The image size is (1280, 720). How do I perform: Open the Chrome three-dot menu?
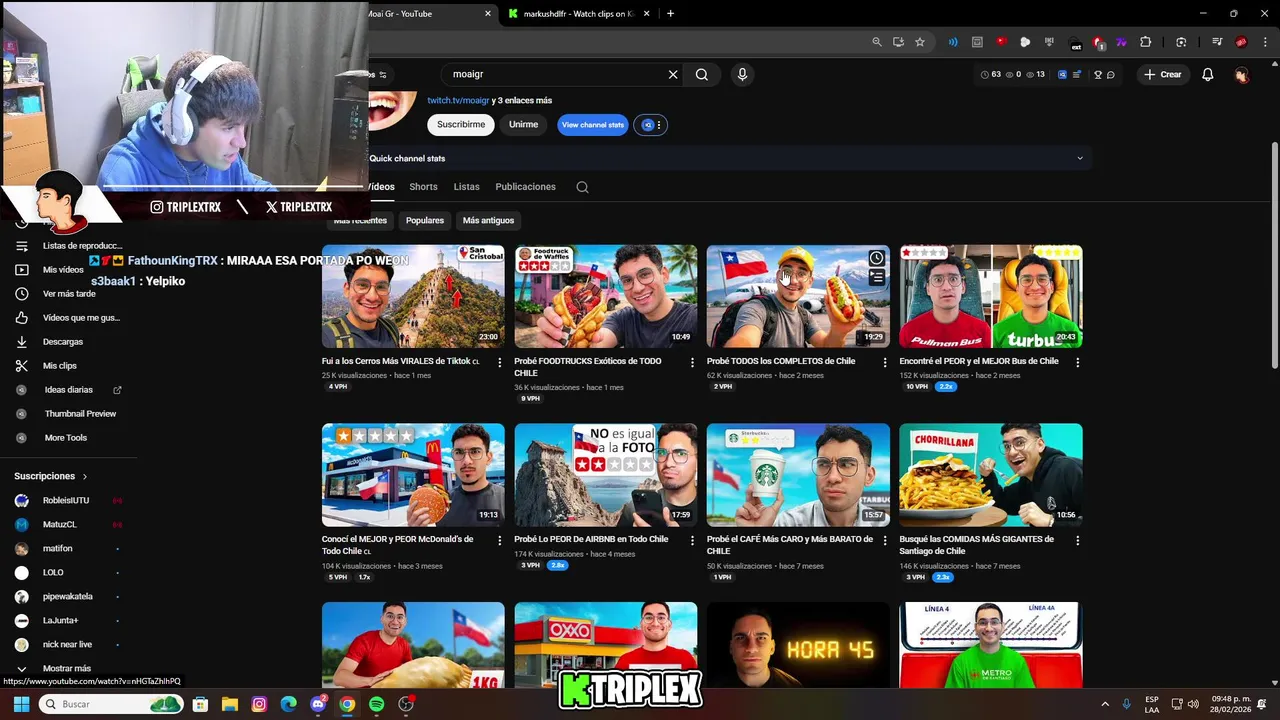pyautogui.click(x=1265, y=42)
